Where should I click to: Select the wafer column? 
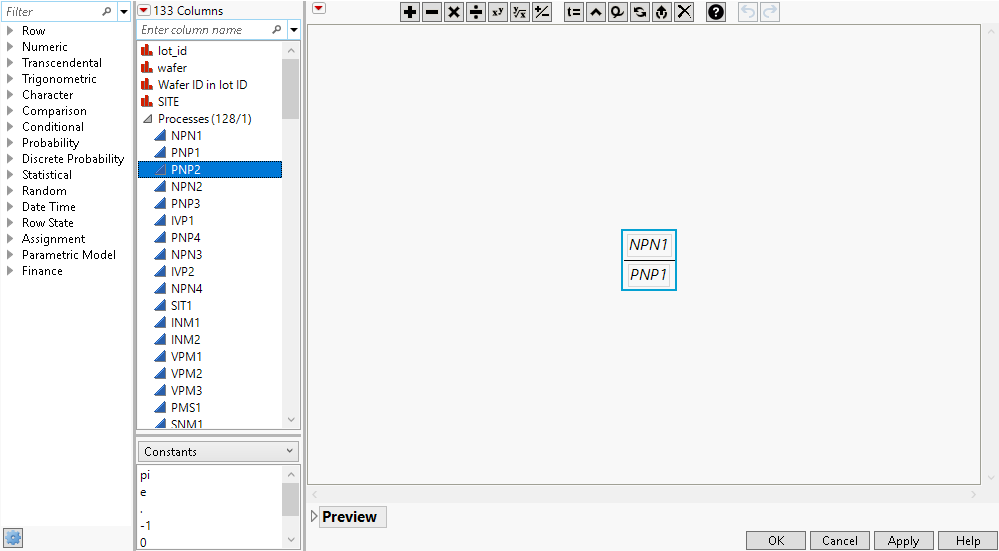pos(210,68)
